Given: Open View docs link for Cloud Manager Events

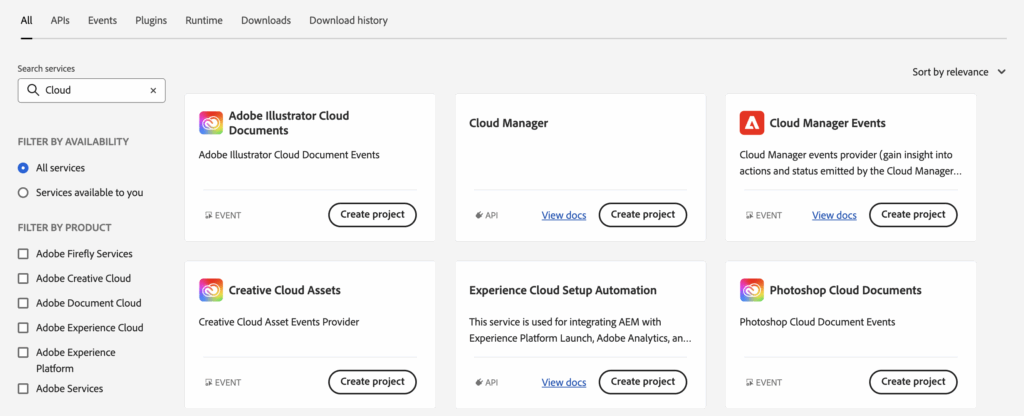Looking at the screenshot, I should pos(834,215).
